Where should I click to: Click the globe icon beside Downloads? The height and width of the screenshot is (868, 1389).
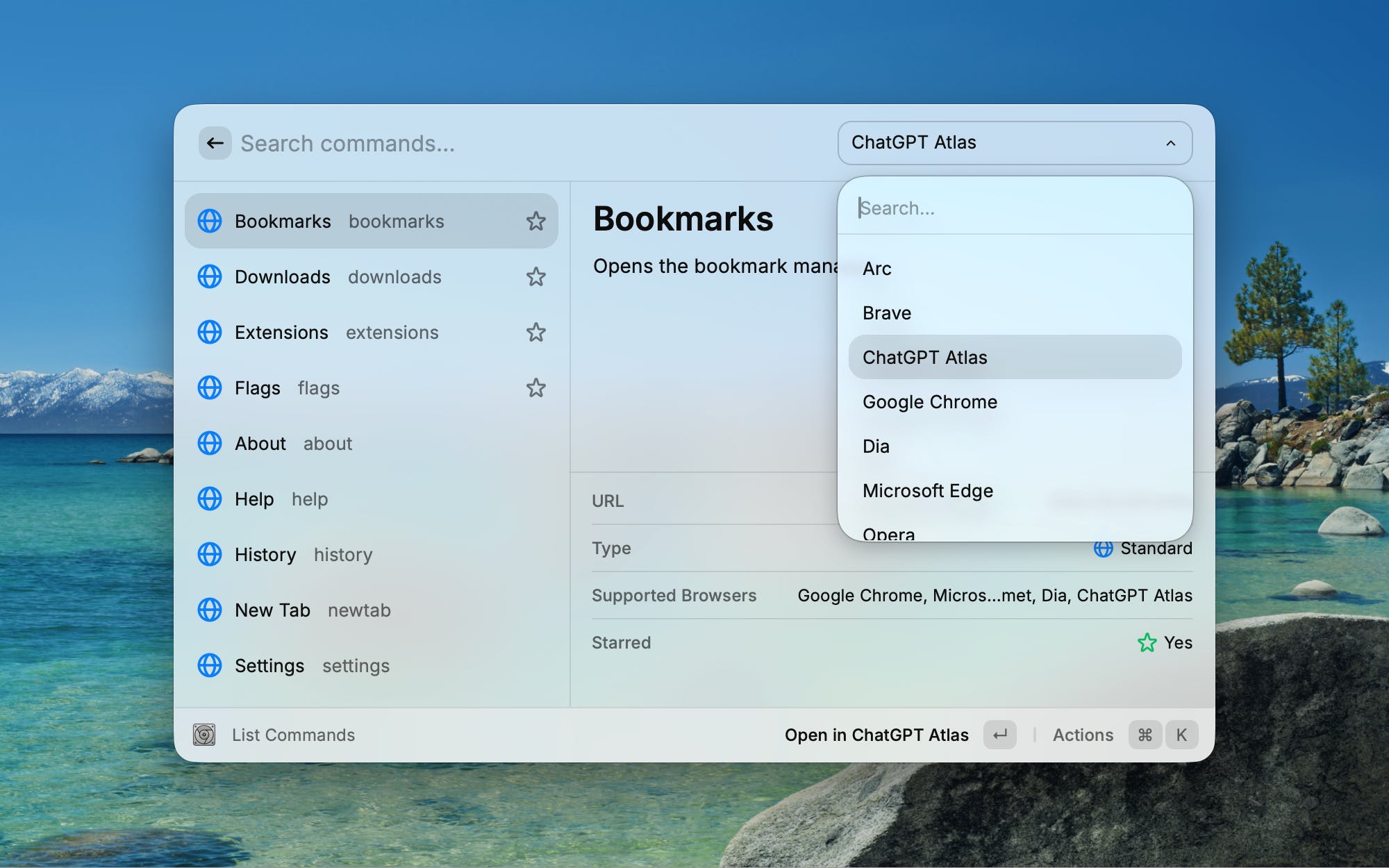click(209, 277)
